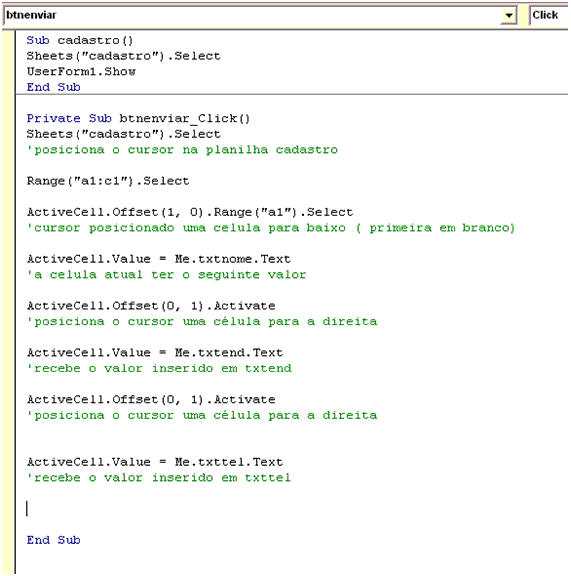The image size is (571, 576).
Task: Click the margin indicator bar beside 'Range("a1:c1").Select'
Action: click(8, 181)
